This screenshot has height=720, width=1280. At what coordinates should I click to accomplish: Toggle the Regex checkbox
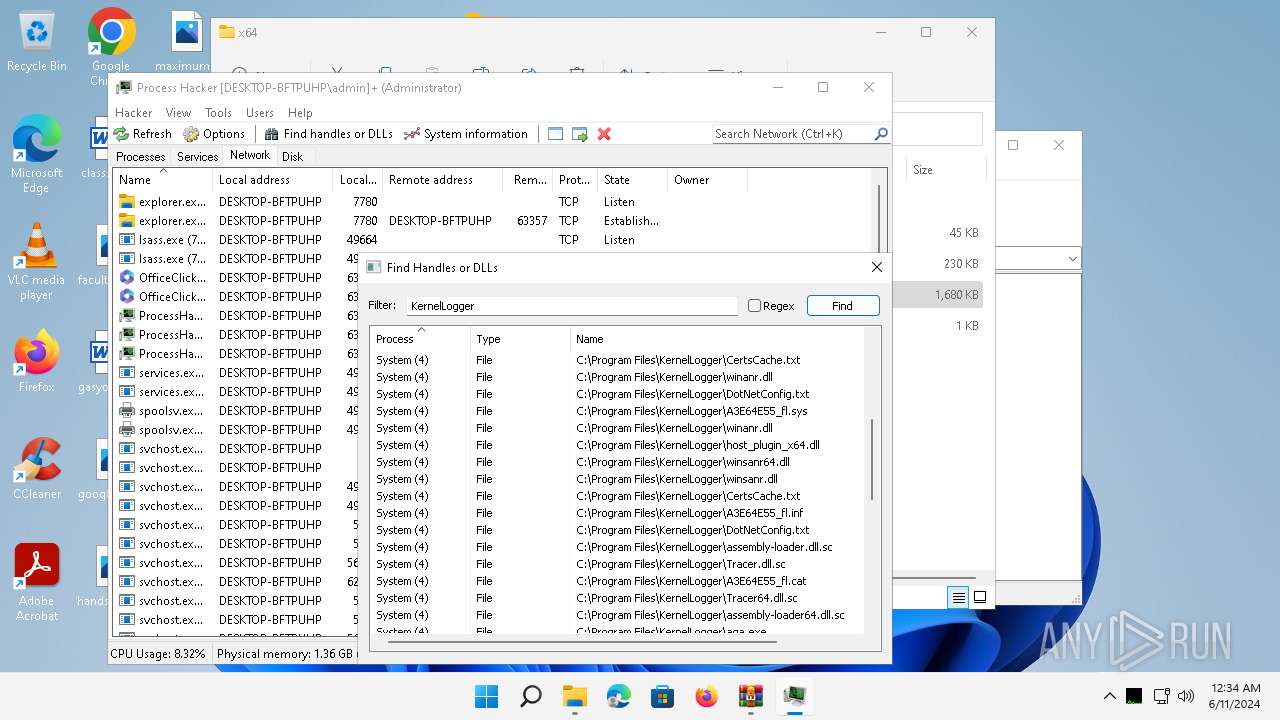pyautogui.click(x=755, y=306)
